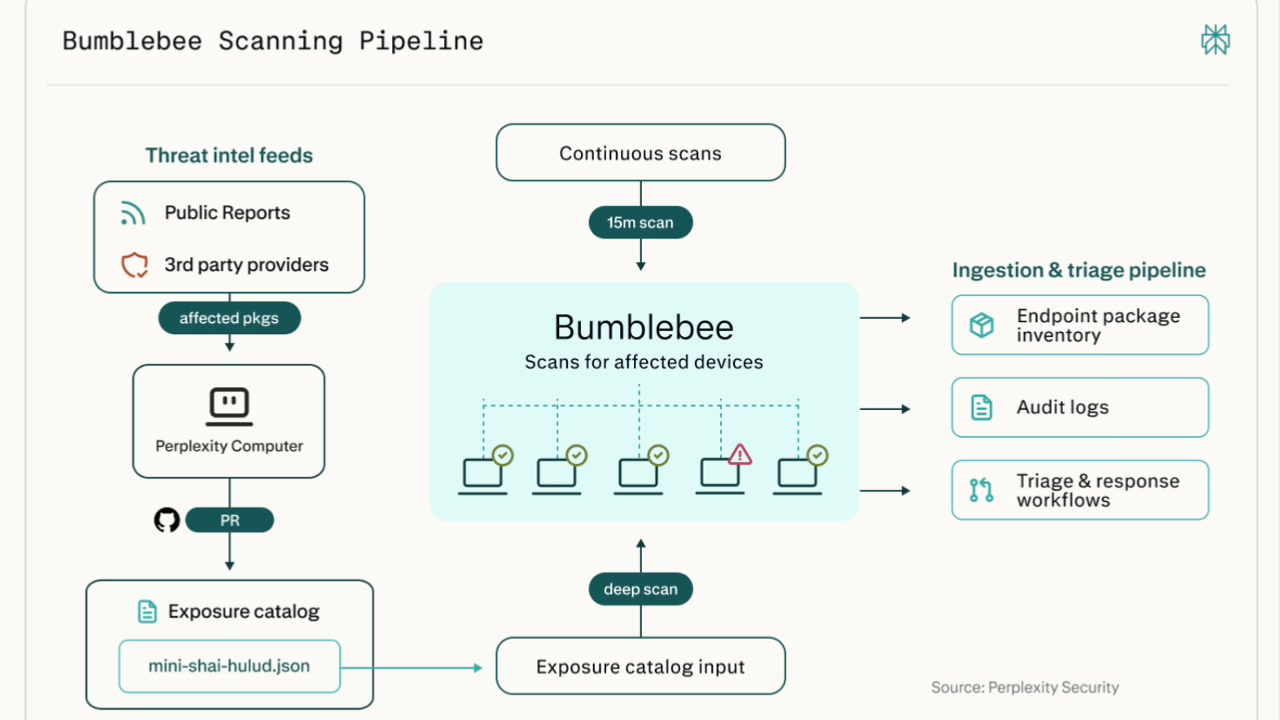
Task: Click the '3rd party providers' label
Action: coord(246,265)
